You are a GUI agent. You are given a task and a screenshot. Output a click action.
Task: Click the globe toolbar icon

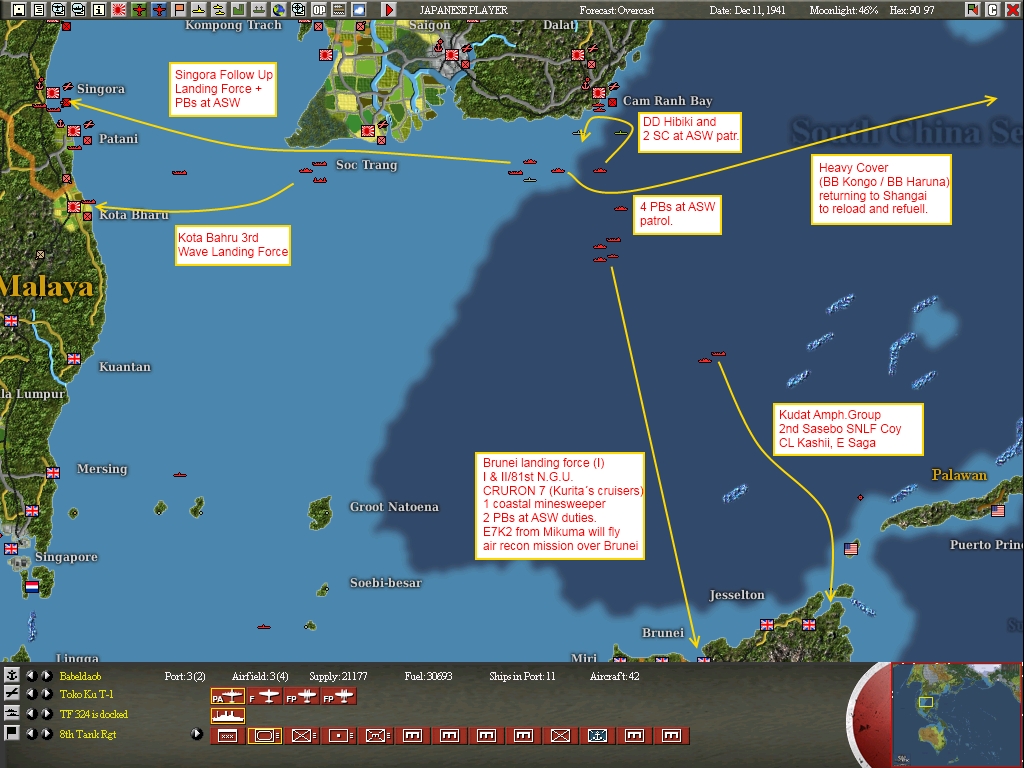pyautogui.click(x=279, y=9)
